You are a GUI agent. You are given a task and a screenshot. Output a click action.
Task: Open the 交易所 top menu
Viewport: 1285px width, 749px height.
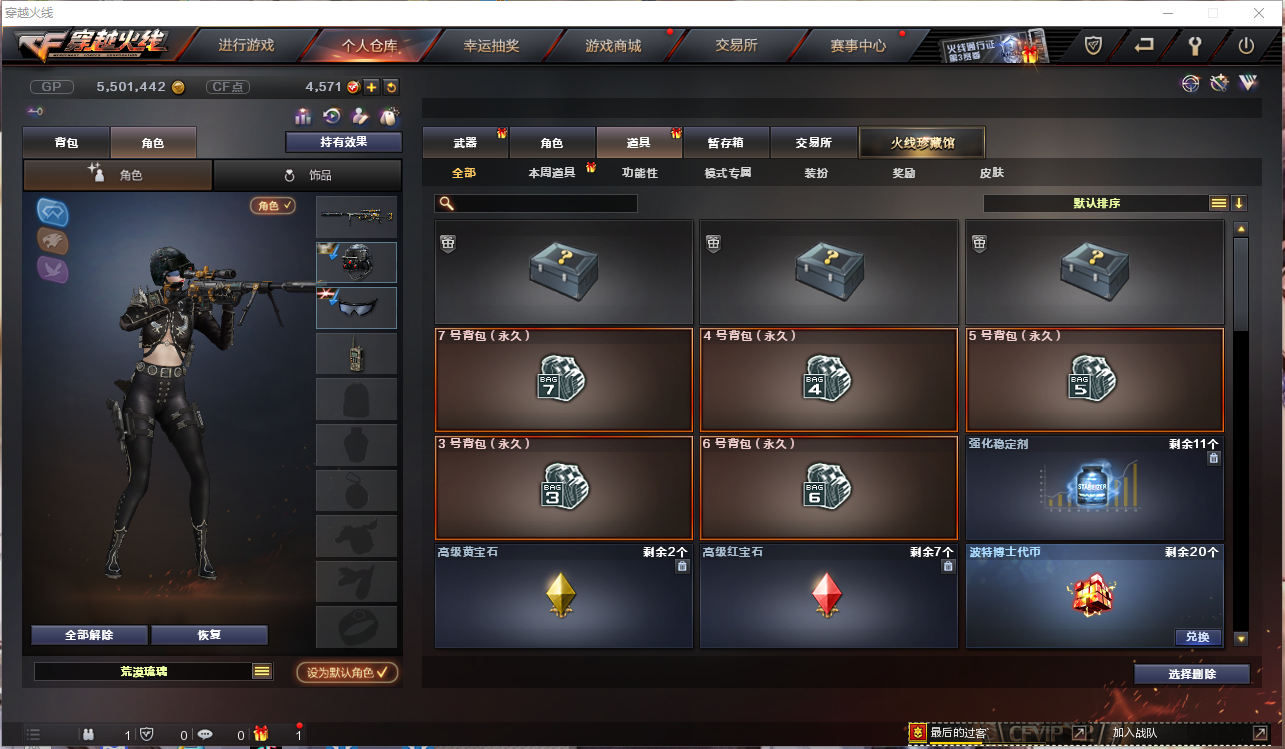[x=736, y=45]
